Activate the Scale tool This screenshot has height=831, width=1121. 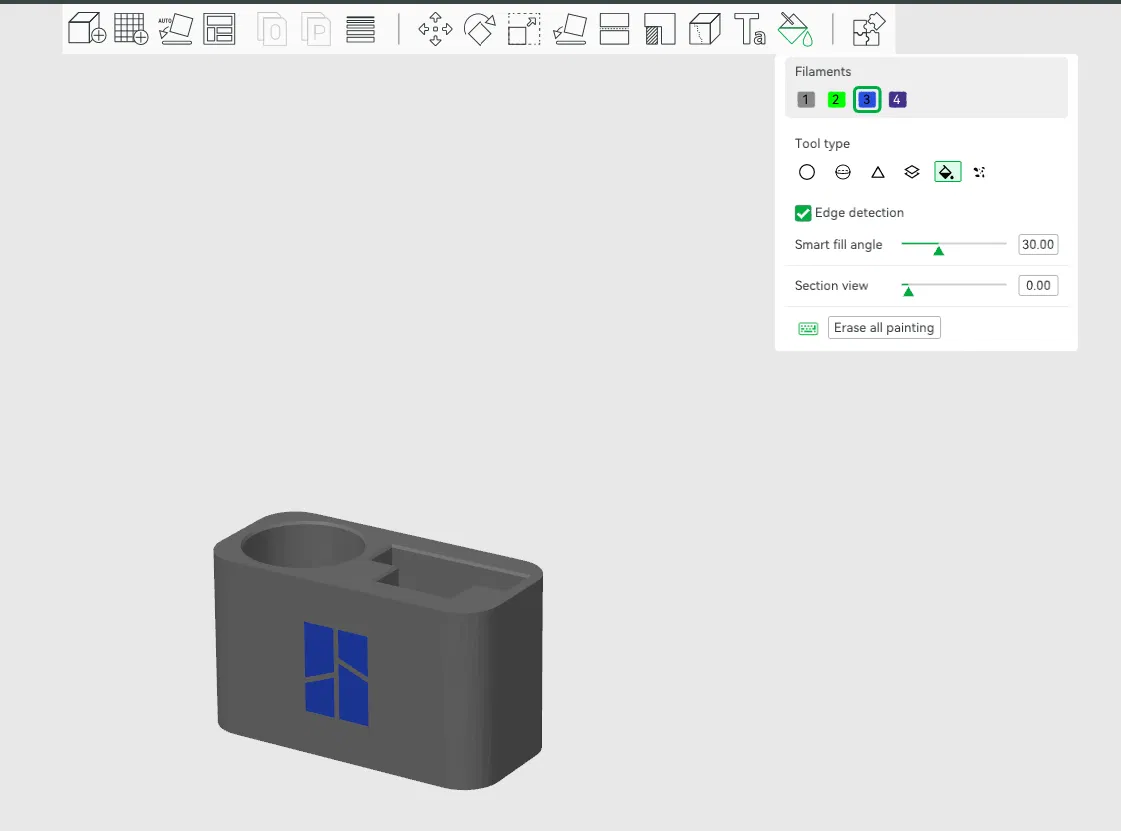click(524, 29)
